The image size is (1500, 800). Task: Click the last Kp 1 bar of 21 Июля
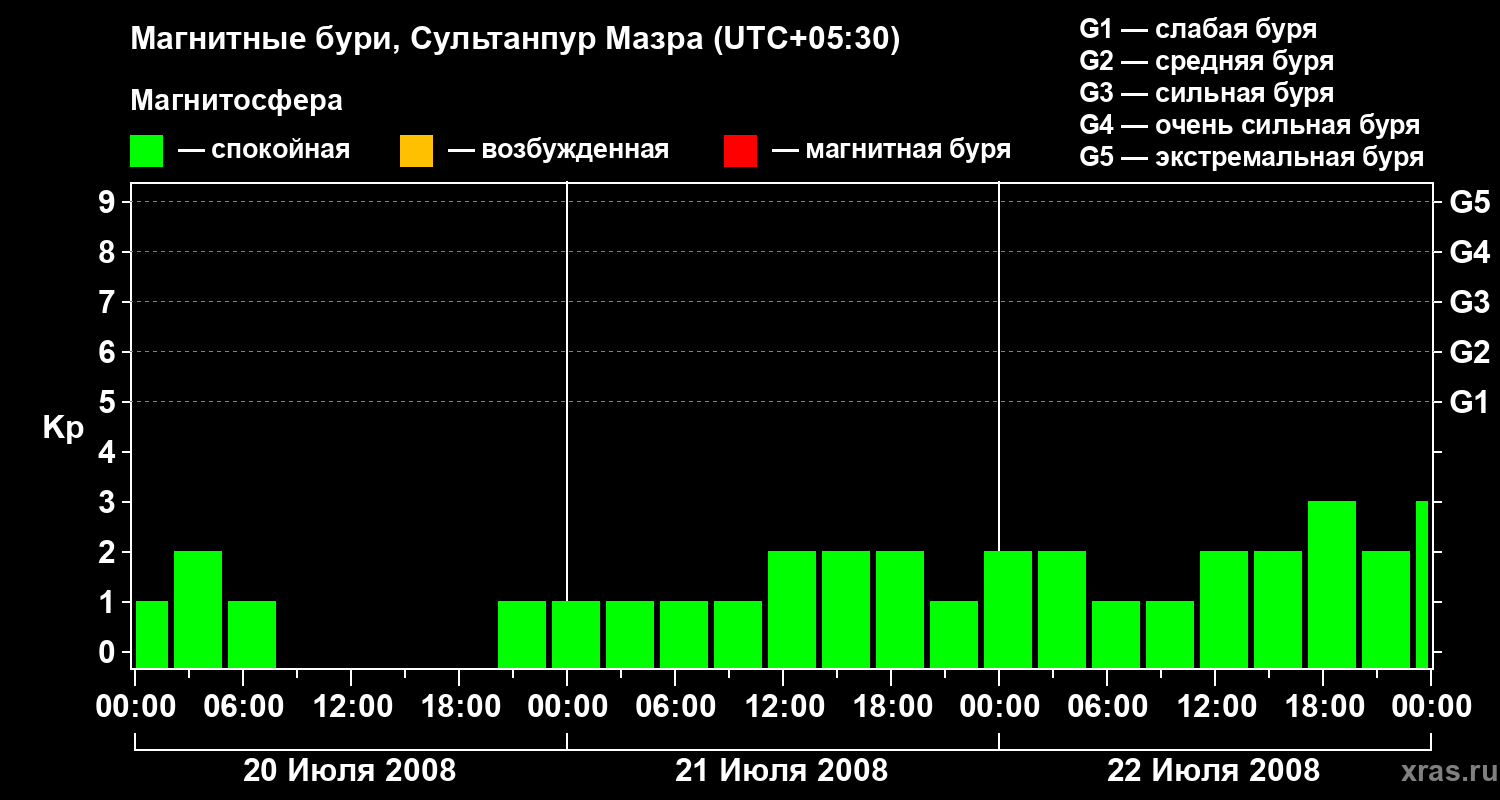(954, 634)
